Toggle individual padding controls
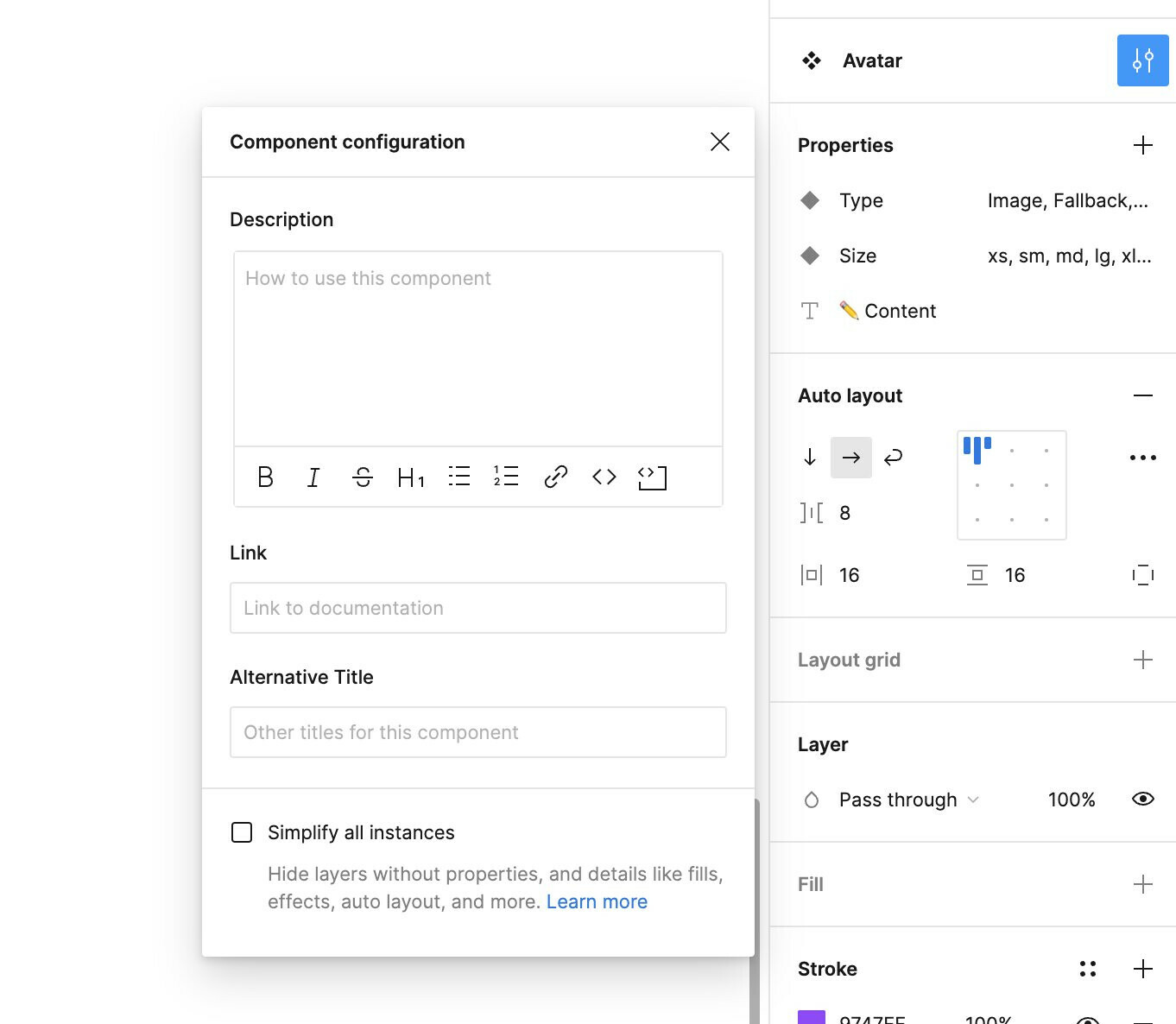Image resolution: width=1176 pixels, height=1024 pixels. [x=1143, y=575]
